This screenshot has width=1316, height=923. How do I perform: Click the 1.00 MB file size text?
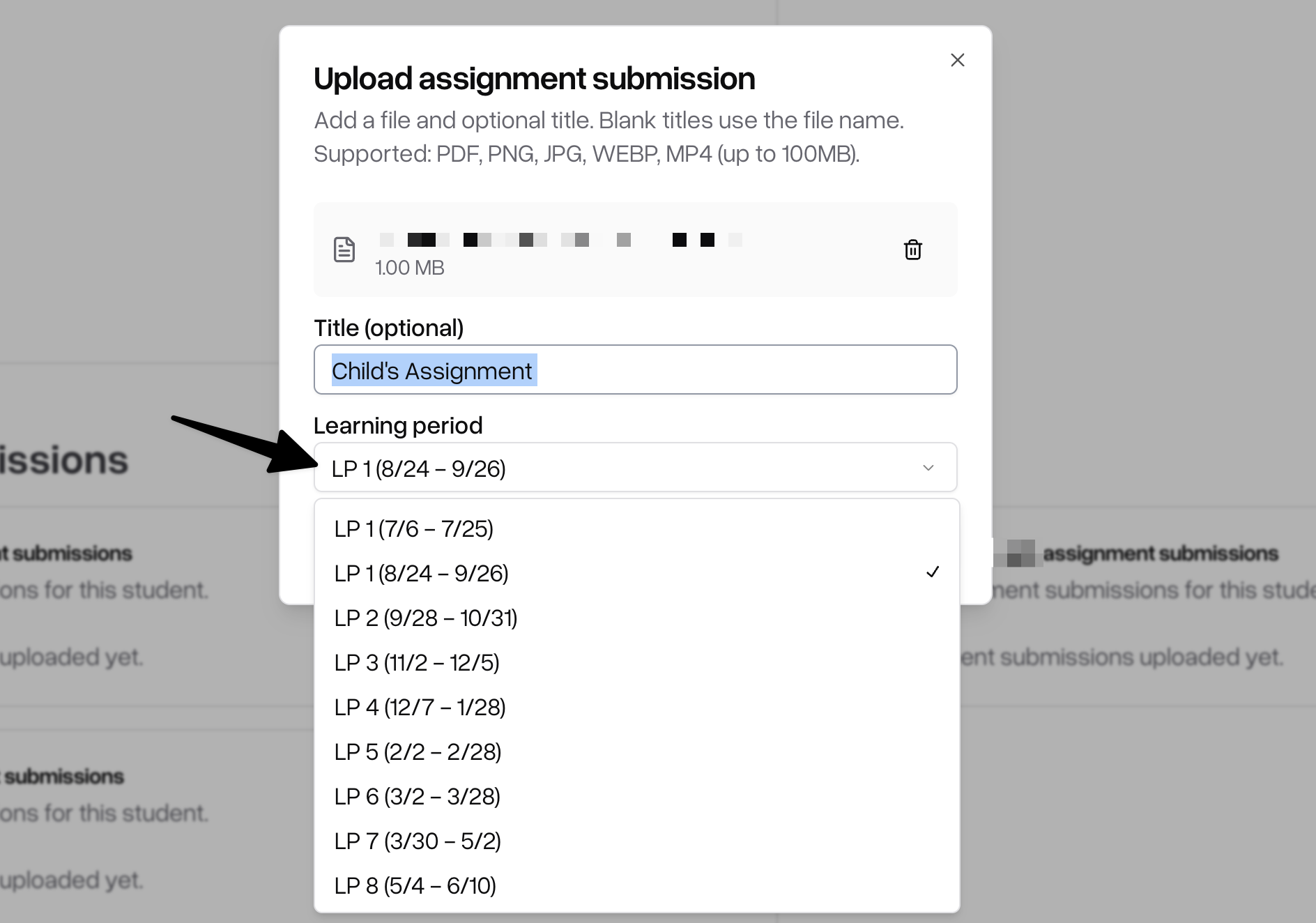[410, 268]
